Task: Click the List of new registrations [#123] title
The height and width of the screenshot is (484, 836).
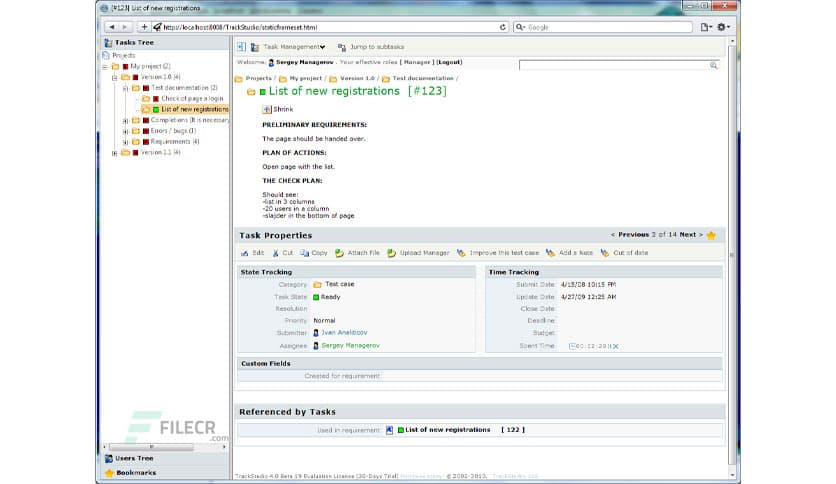Action: click(x=357, y=91)
